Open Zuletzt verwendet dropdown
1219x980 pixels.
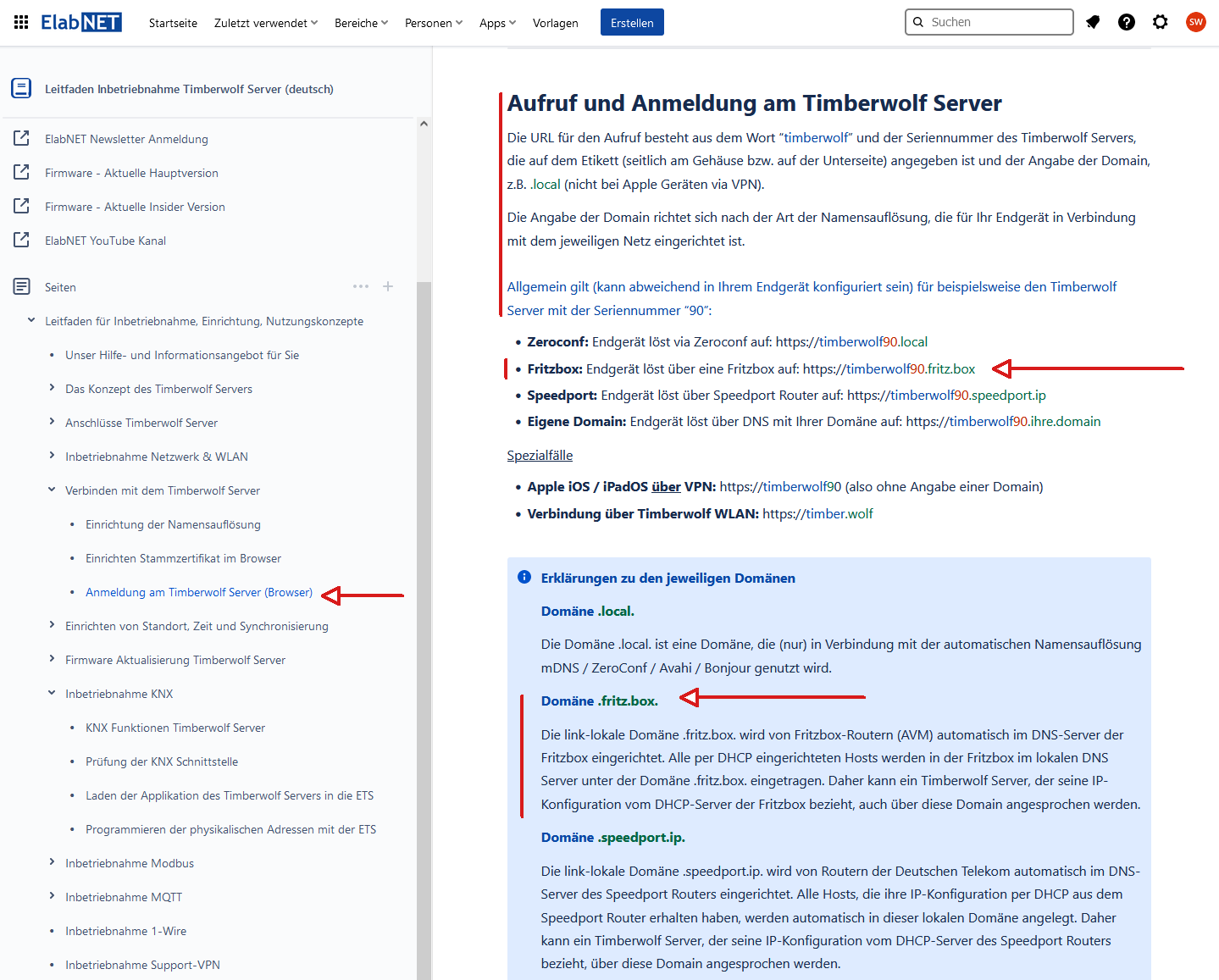click(x=266, y=23)
